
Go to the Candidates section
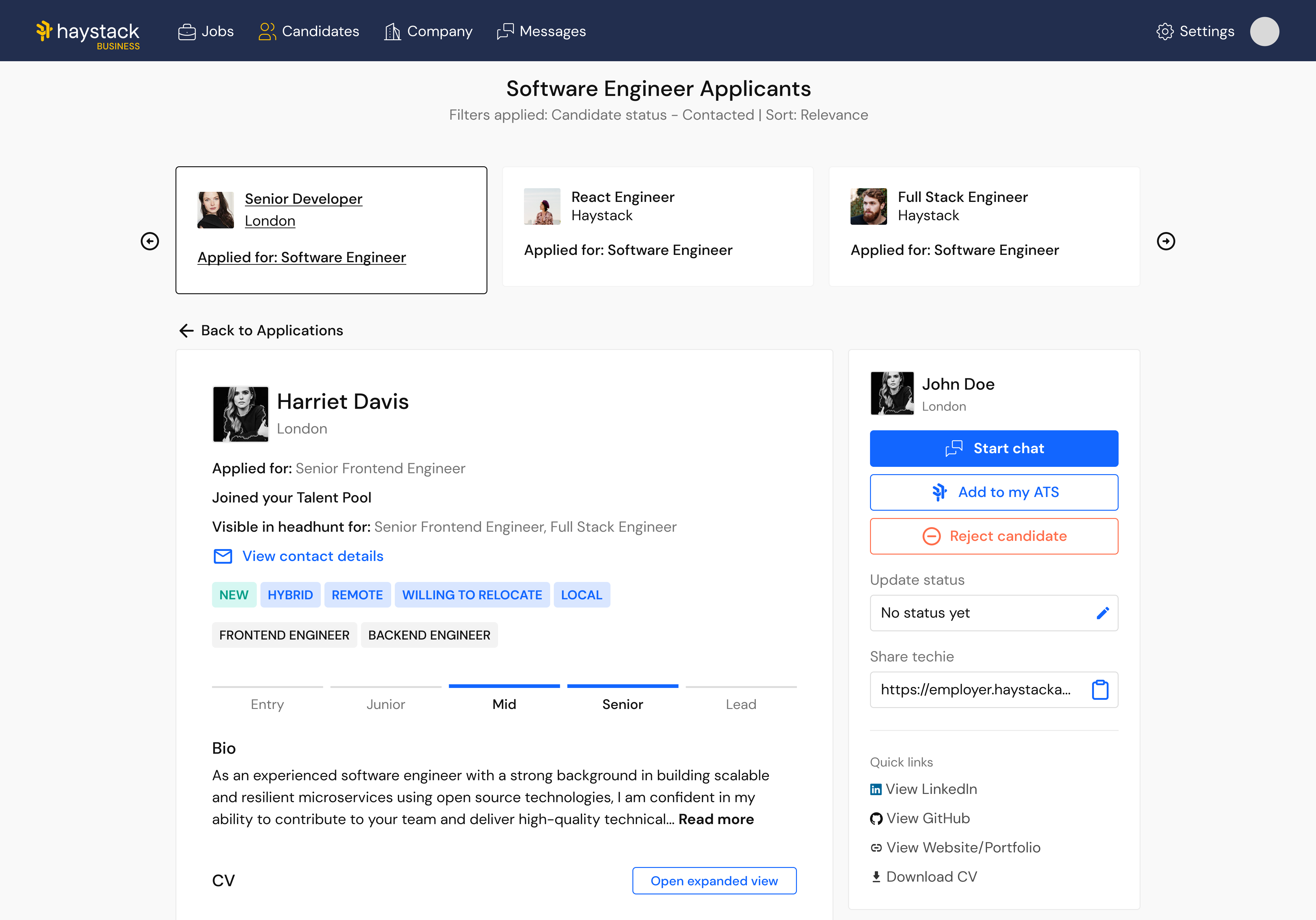point(309,31)
